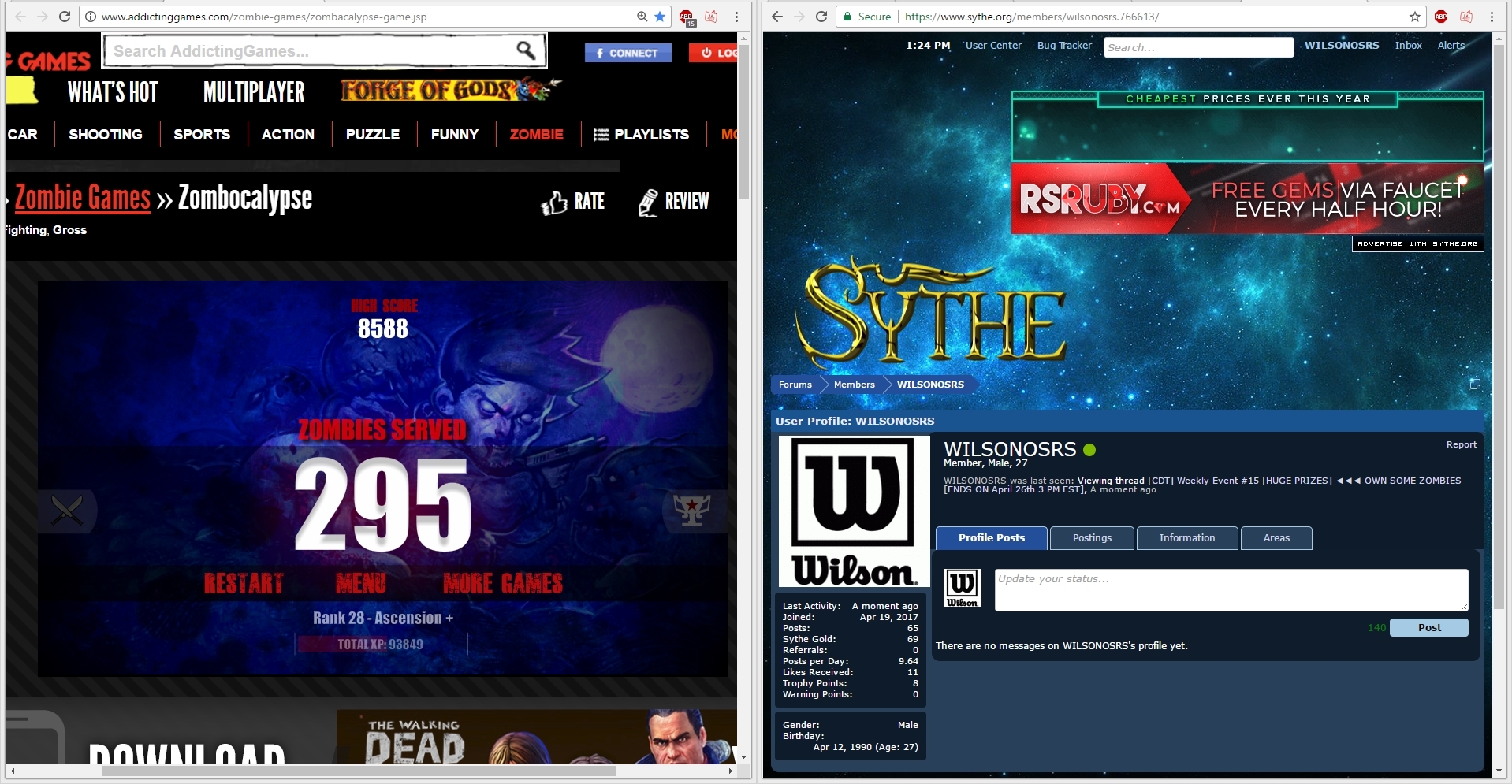Image resolution: width=1512 pixels, height=784 pixels.
Task: Click the Secure padlock in the Sythe address bar
Action: (847, 17)
